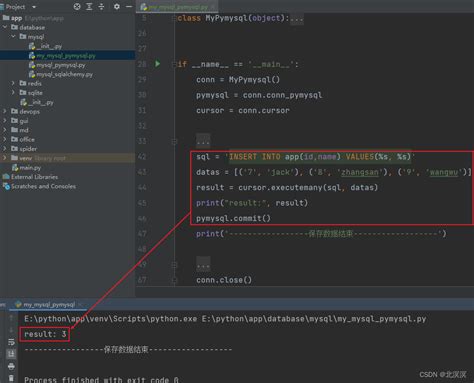Select mysql_sqlalchemy.py in Project tree

point(64,74)
